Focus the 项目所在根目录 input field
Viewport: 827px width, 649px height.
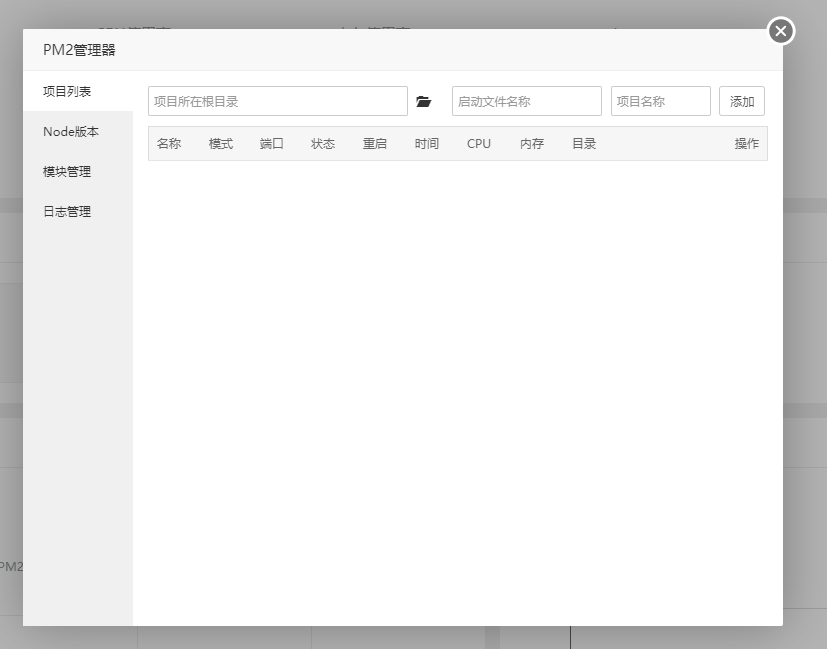278,101
